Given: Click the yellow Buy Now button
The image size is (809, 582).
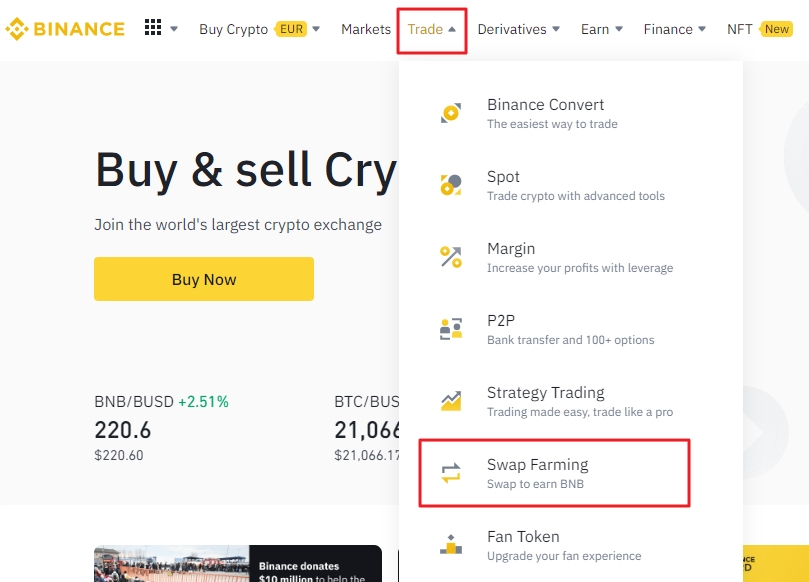Looking at the screenshot, I should 203,279.
